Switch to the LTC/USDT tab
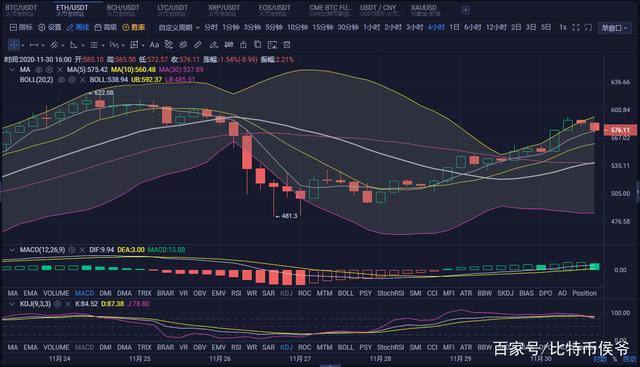 tap(172, 10)
